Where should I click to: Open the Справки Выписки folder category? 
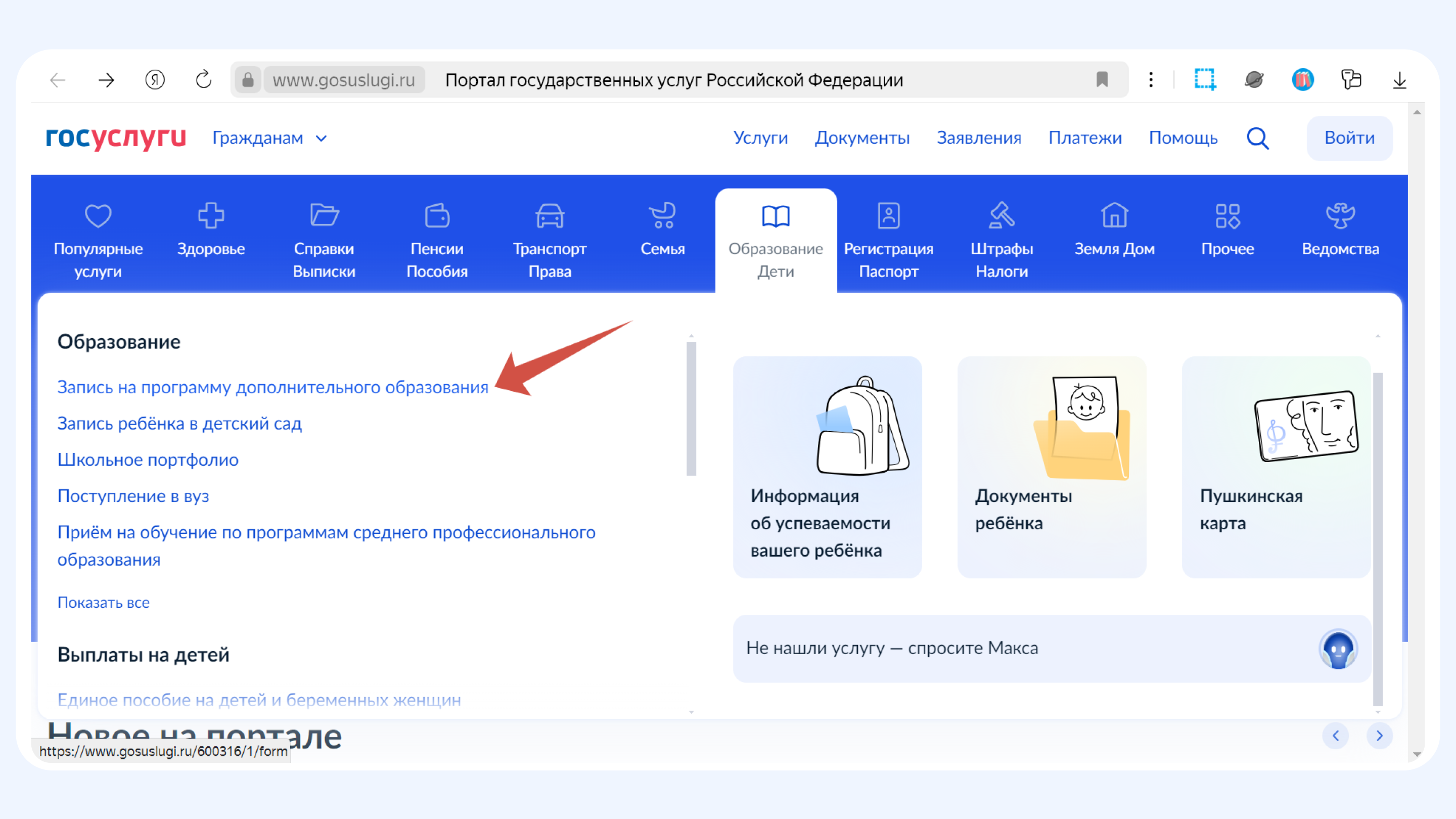click(x=324, y=240)
